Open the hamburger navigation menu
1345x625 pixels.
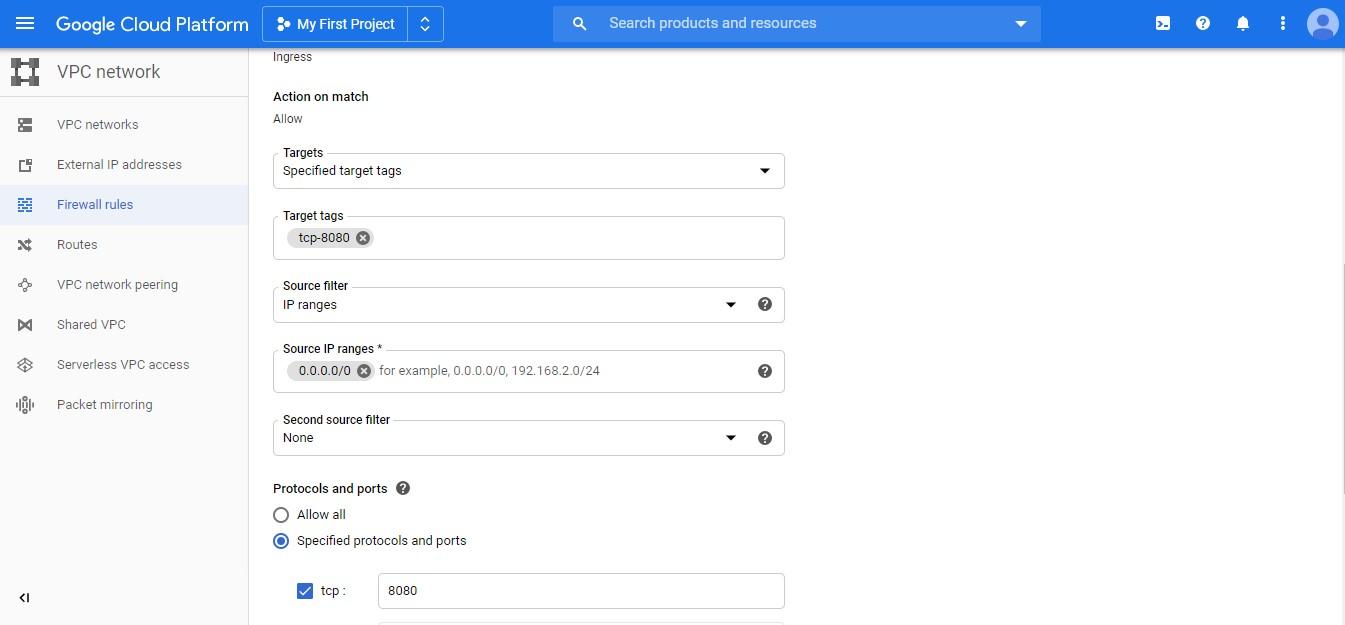[x=25, y=23]
